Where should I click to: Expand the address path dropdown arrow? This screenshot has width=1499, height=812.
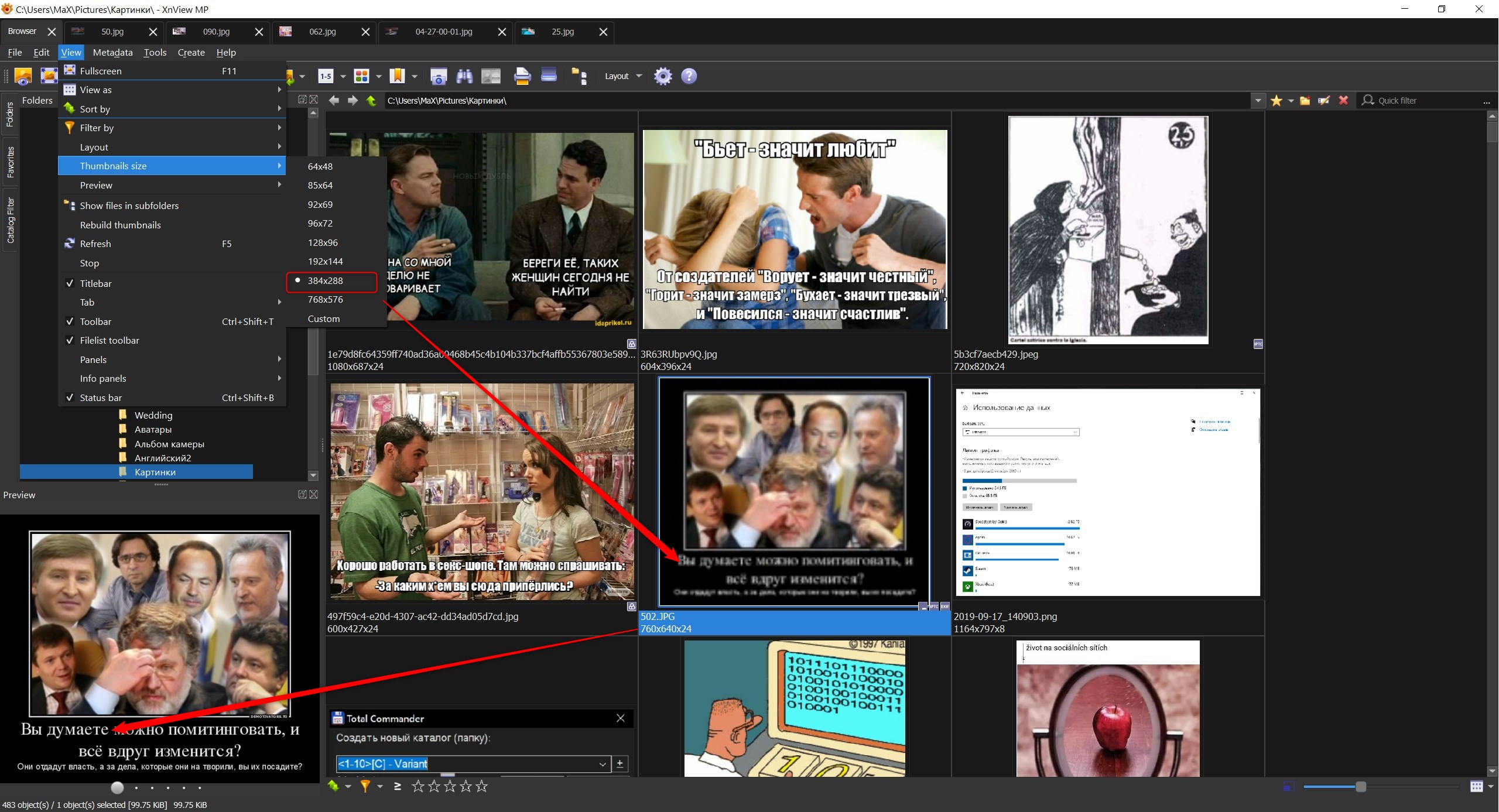(x=1258, y=101)
